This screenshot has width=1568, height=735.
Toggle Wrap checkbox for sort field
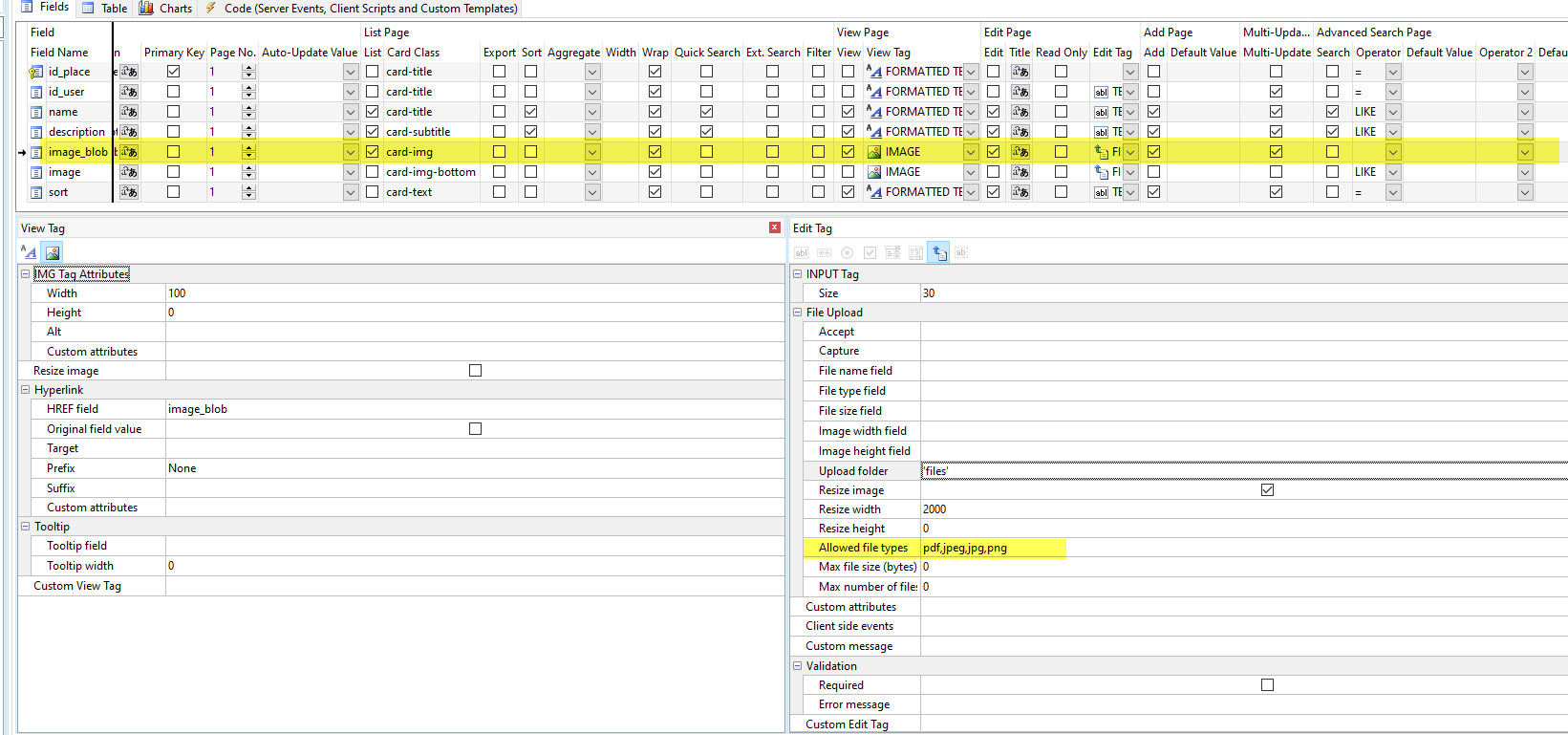pos(655,191)
